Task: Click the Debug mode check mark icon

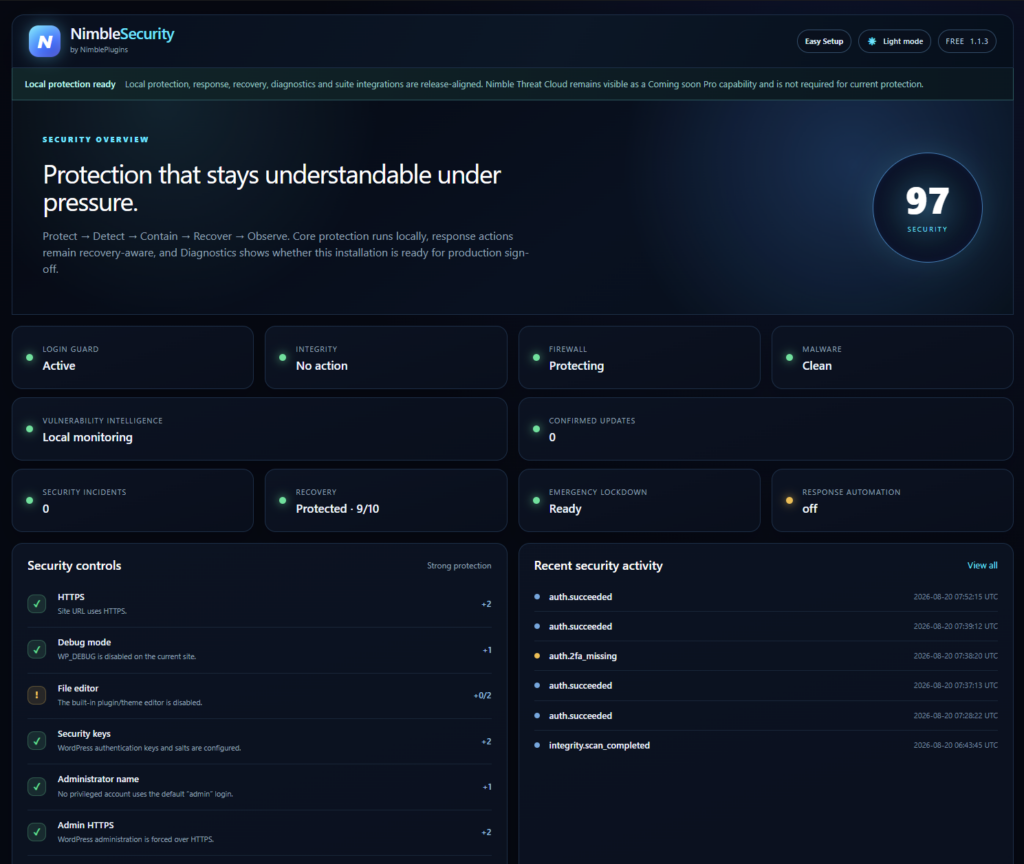Action: [37, 650]
